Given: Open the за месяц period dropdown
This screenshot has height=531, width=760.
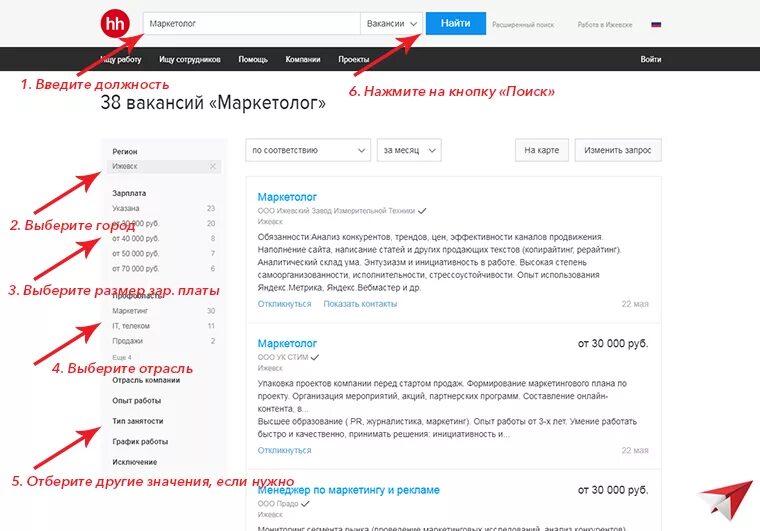Looking at the screenshot, I should pyautogui.click(x=409, y=150).
